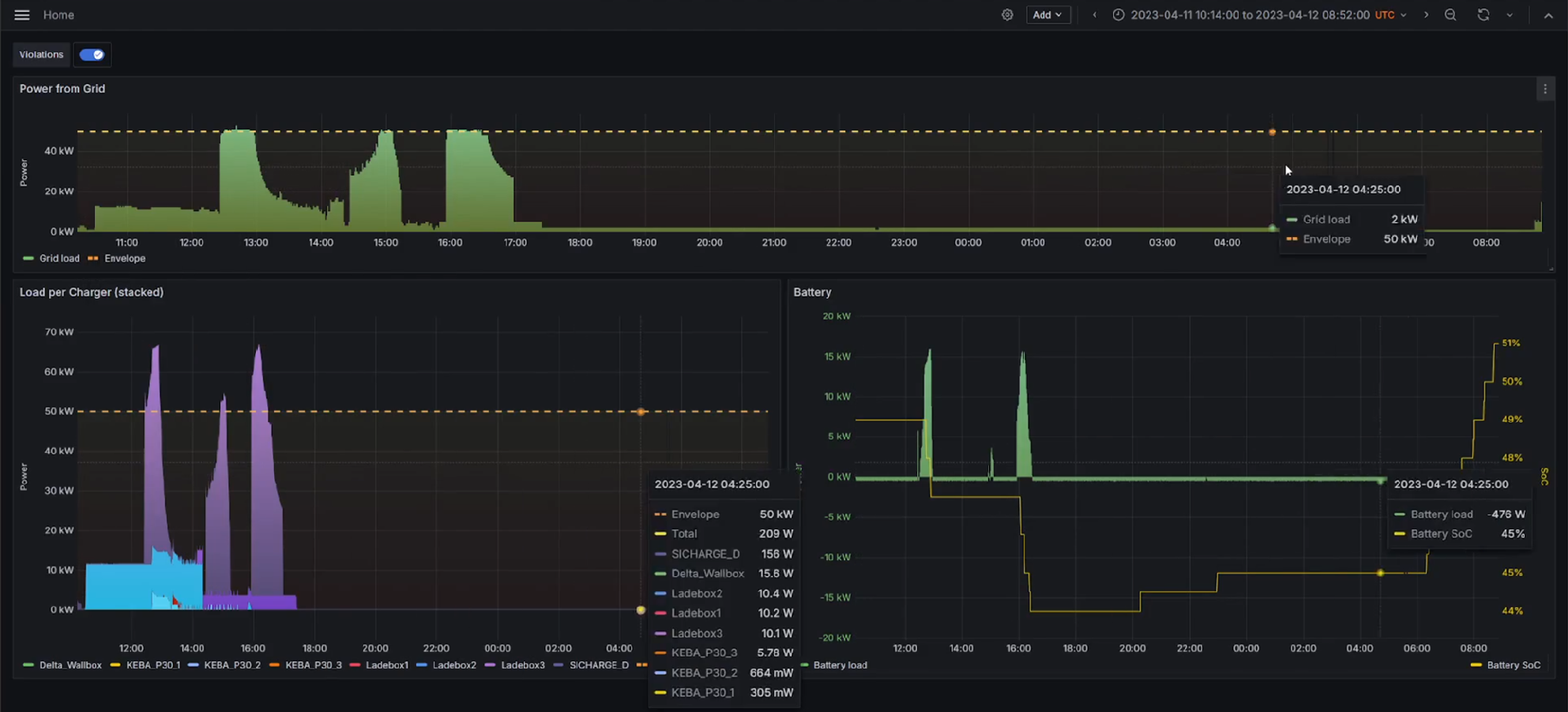Click the Load per Charger (stacked) panel title

(92, 292)
